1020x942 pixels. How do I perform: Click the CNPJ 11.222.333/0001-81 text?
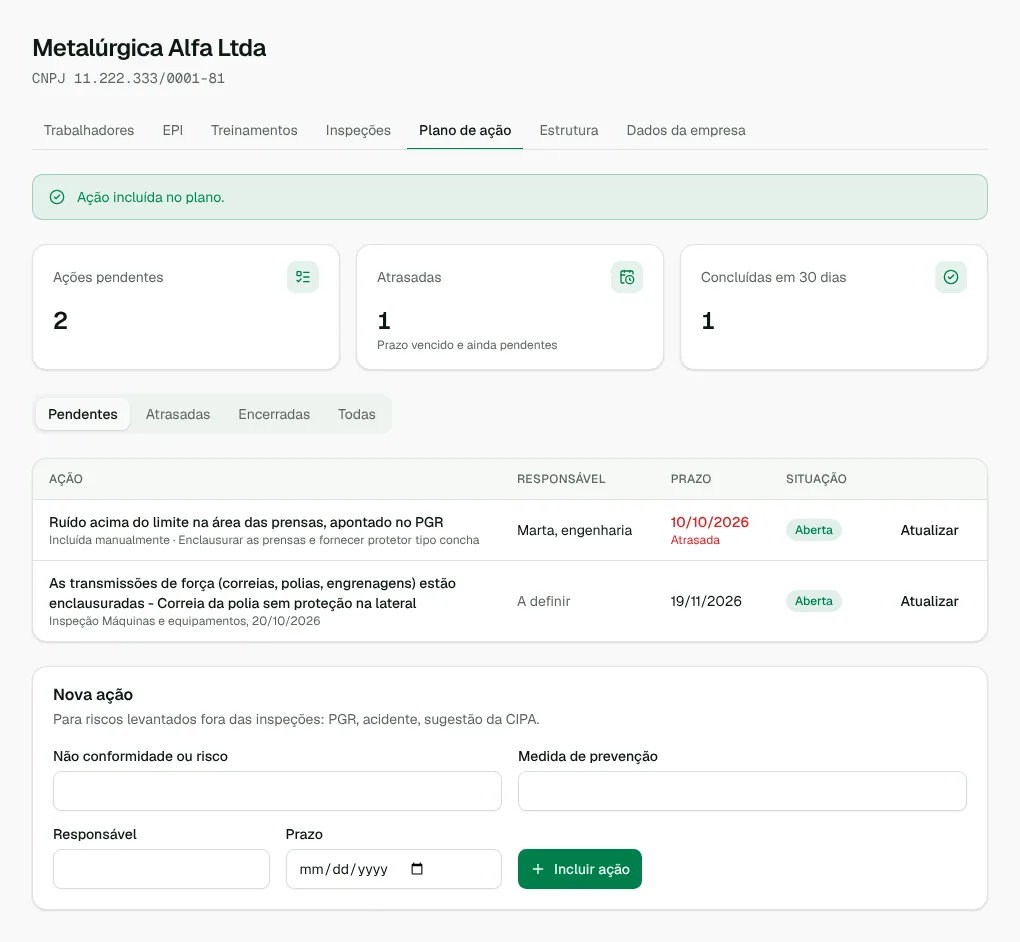(128, 79)
